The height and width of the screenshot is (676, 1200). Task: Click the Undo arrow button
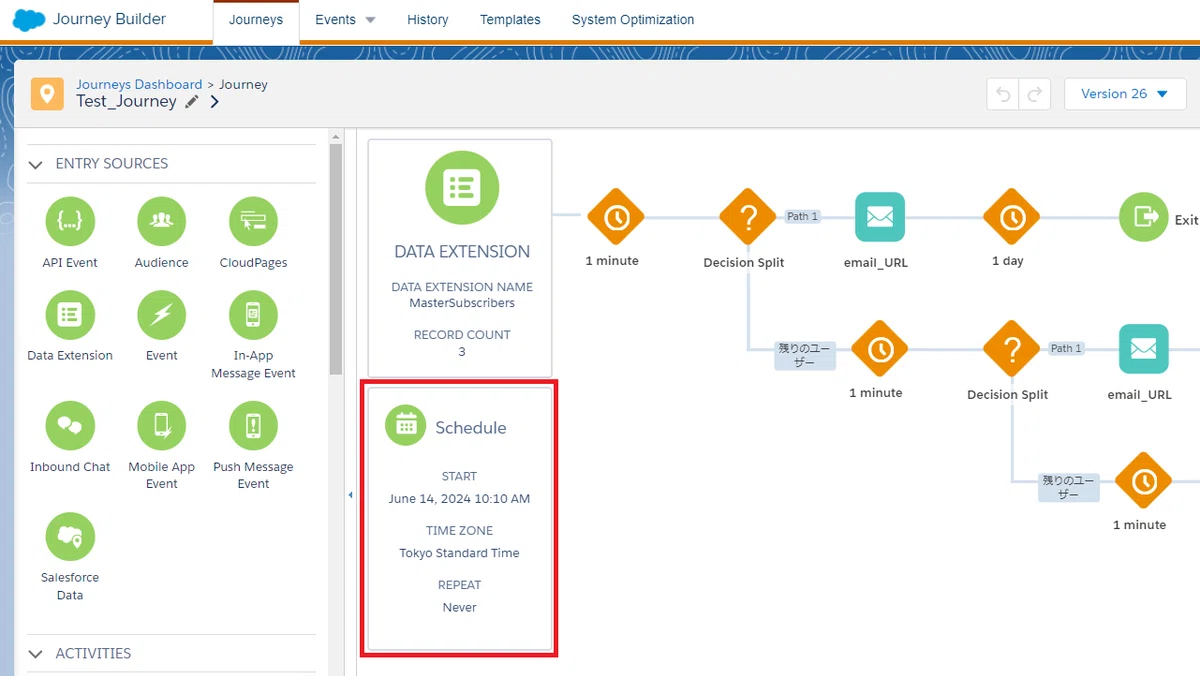pos(1003,94)
